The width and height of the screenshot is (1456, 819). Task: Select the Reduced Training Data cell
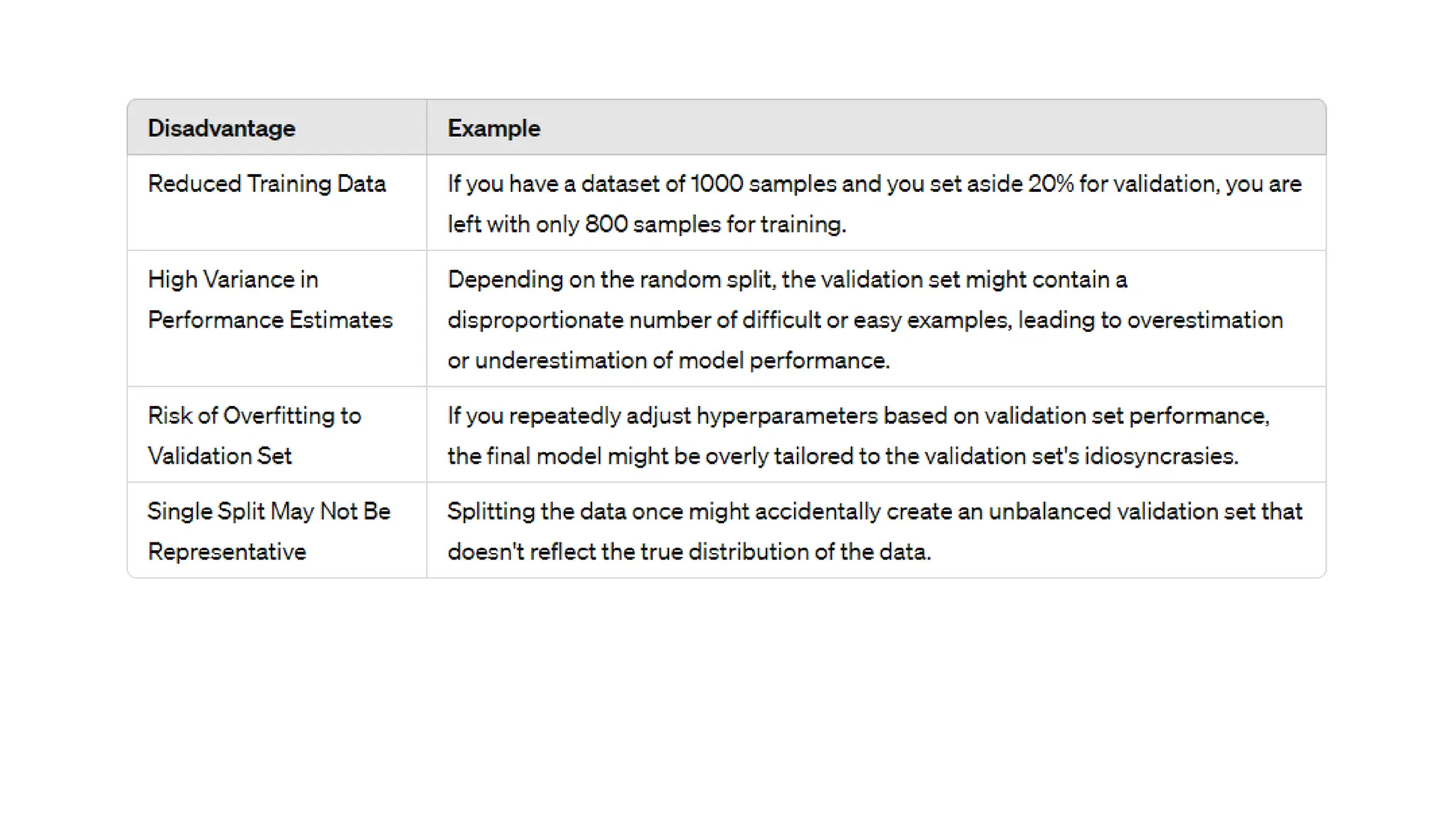267,184
